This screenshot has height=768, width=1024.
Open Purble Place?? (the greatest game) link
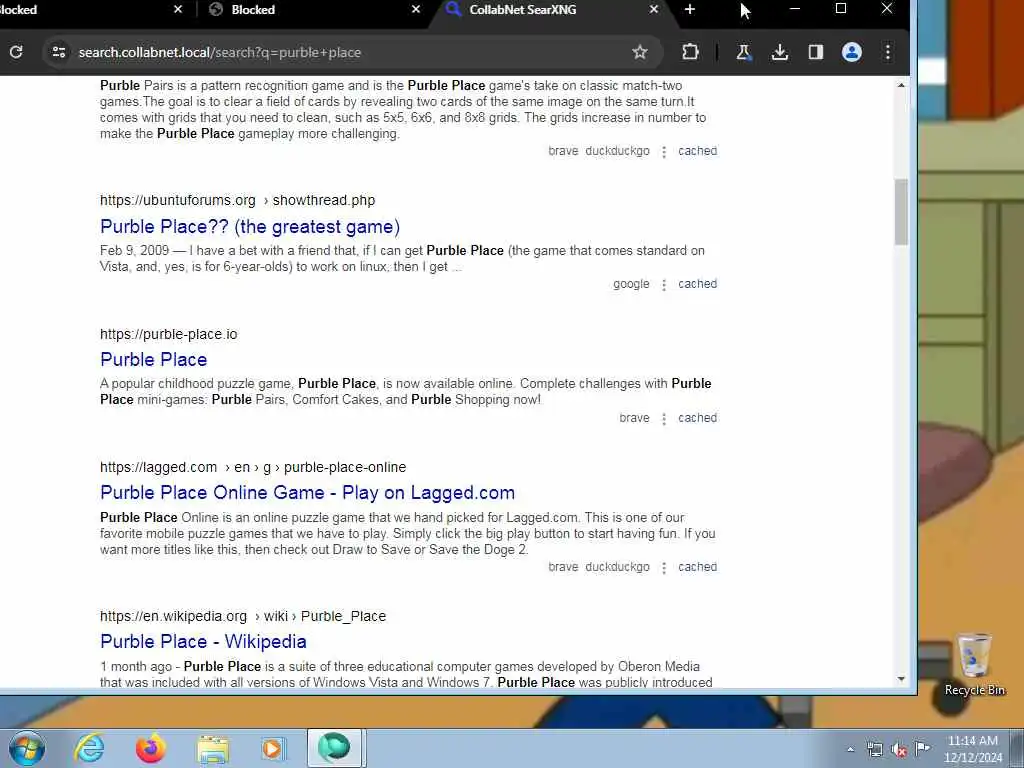click(x=250, y=227)
